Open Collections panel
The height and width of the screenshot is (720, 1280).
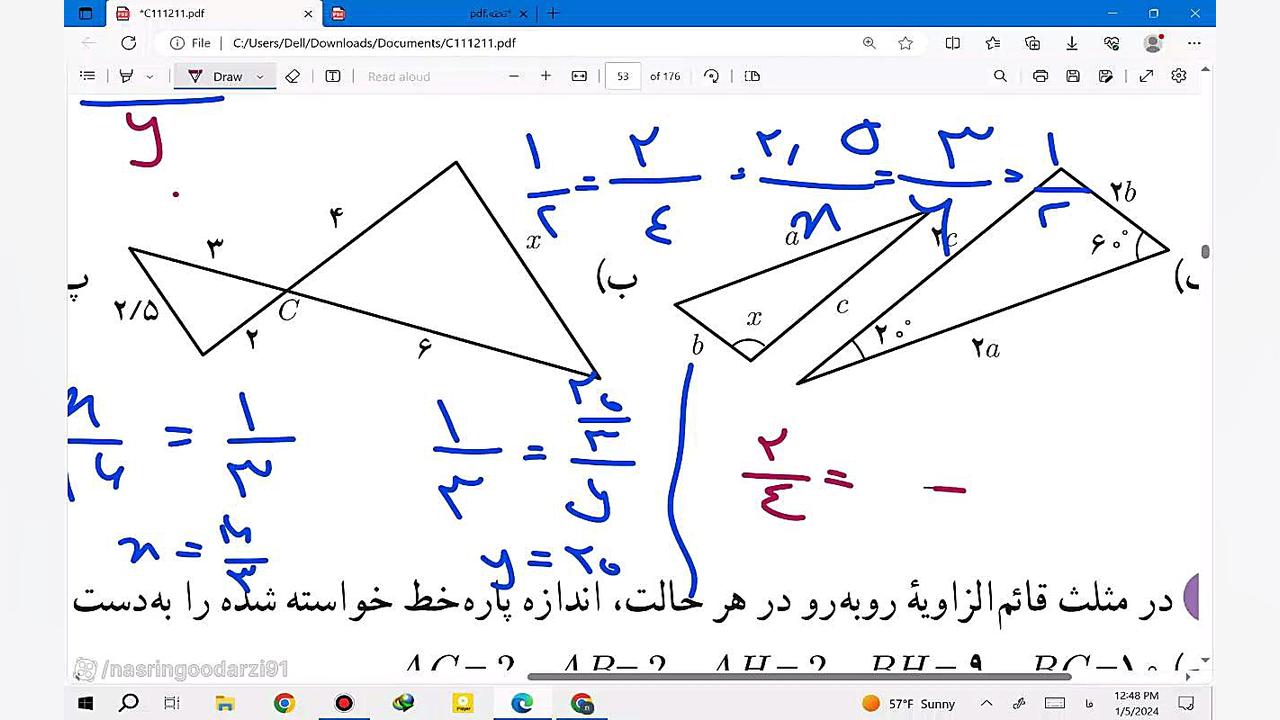click(x=1033, y=43)
